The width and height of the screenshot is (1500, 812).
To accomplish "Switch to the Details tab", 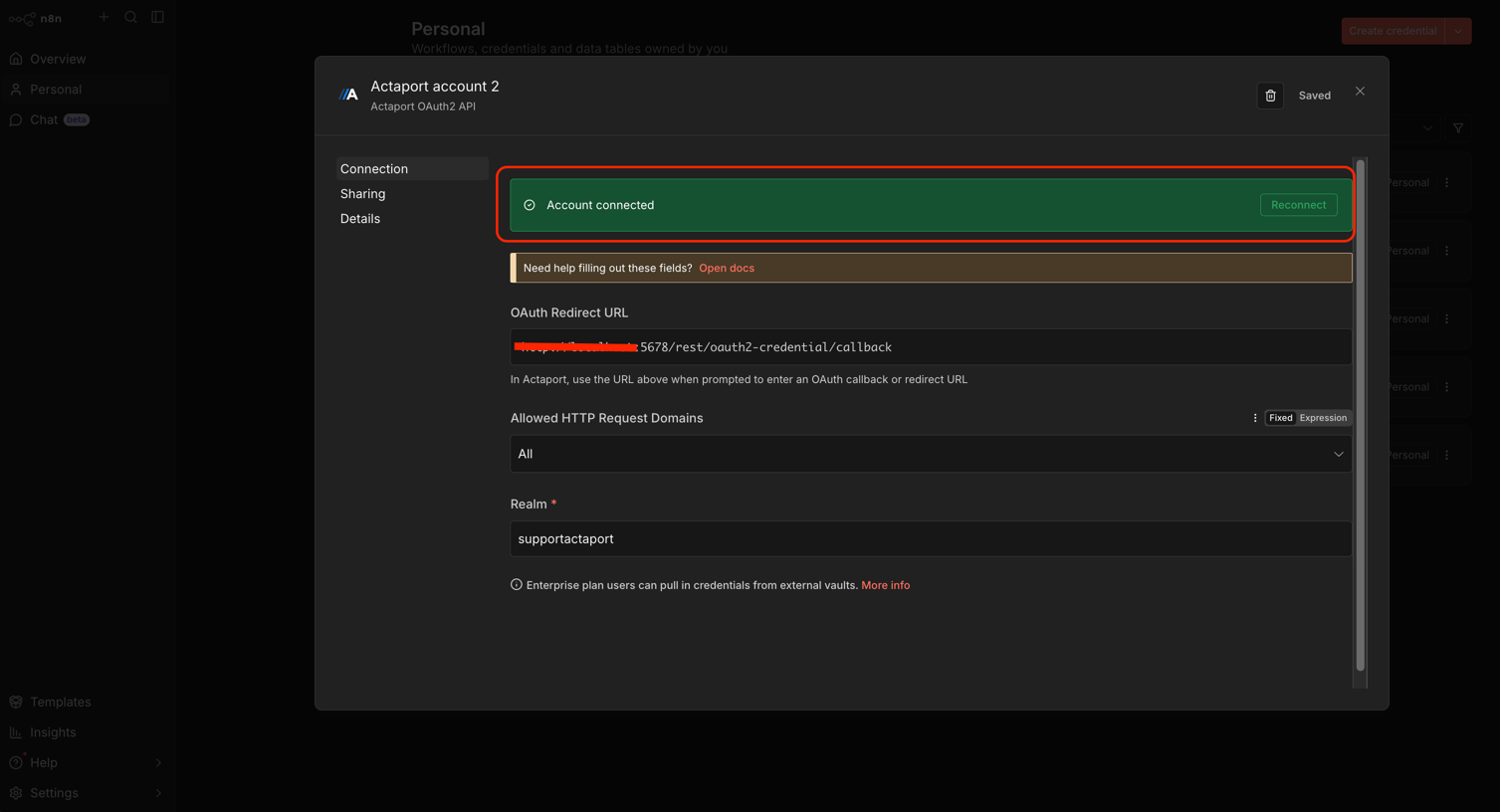I will pos(412,219).
